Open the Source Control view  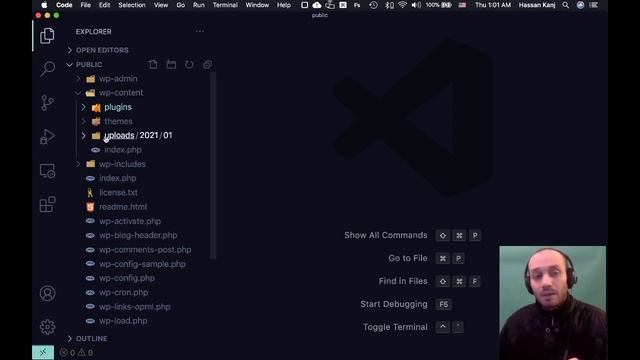click(x=47, y=102)
